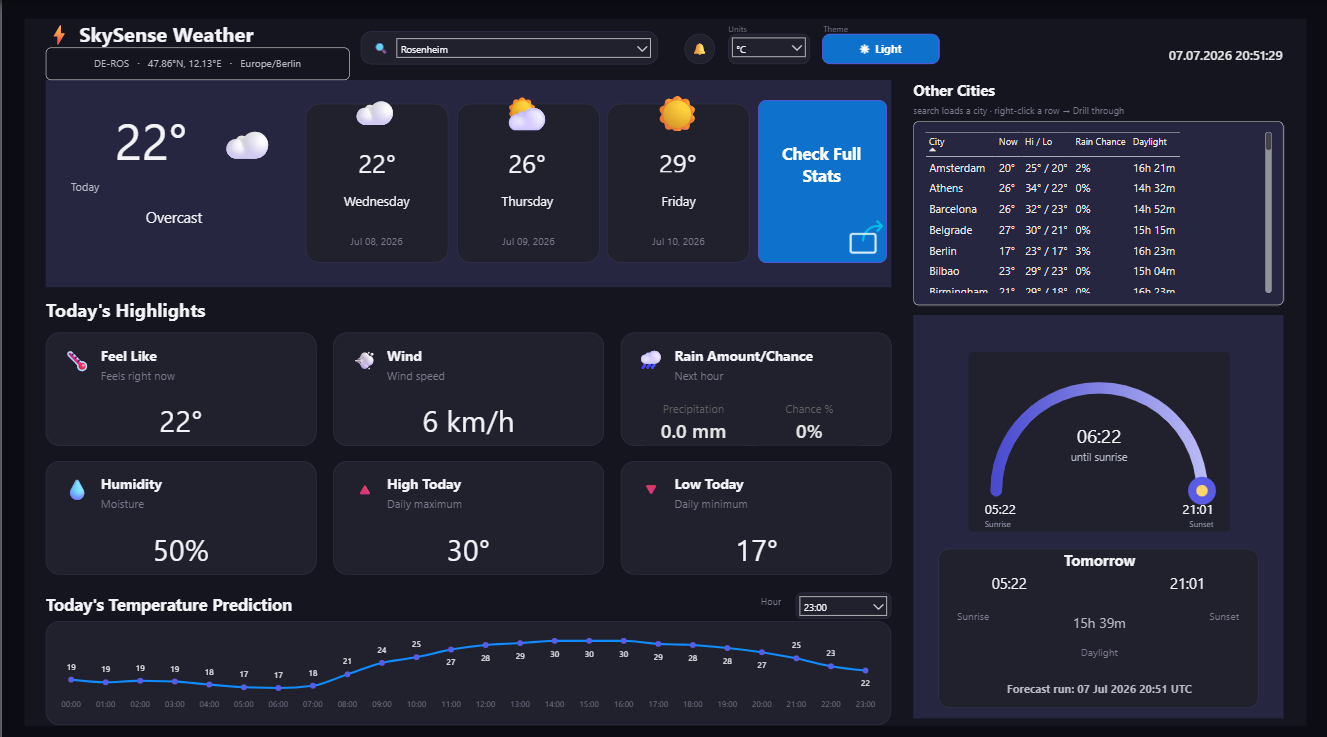The width and height of the screenshot is (1327, 737).
Task: Click the daylight progress arc gauge
Action: 1099,440
